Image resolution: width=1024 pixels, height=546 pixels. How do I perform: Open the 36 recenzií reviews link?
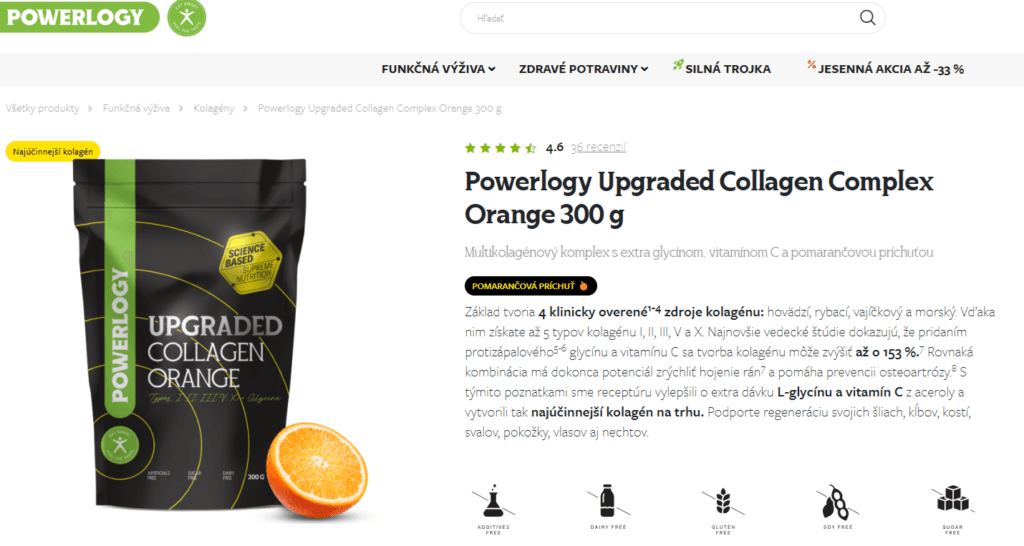coord(598,147)
